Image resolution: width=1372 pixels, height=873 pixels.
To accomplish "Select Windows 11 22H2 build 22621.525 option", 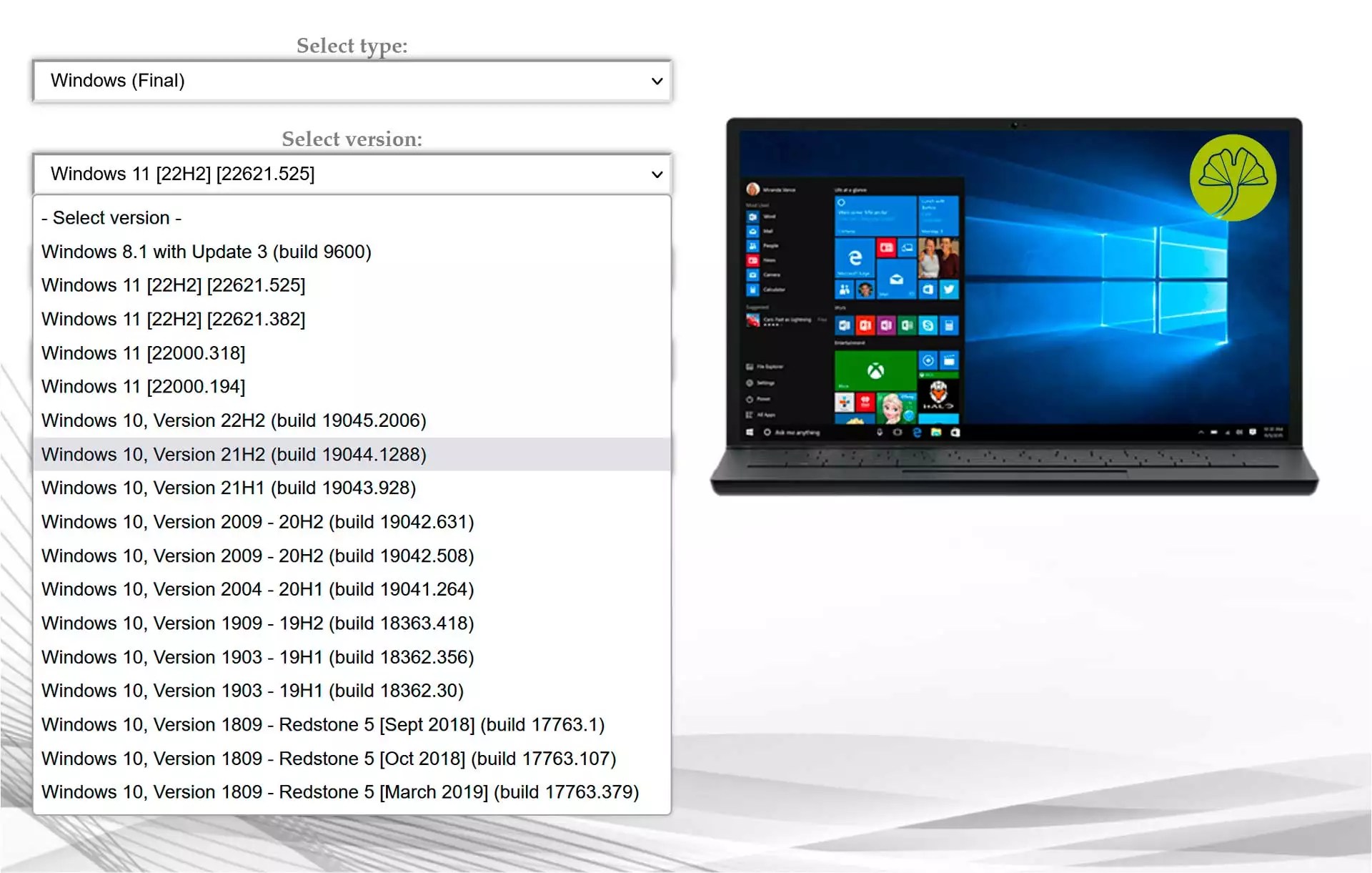I will tap(174, 285).
